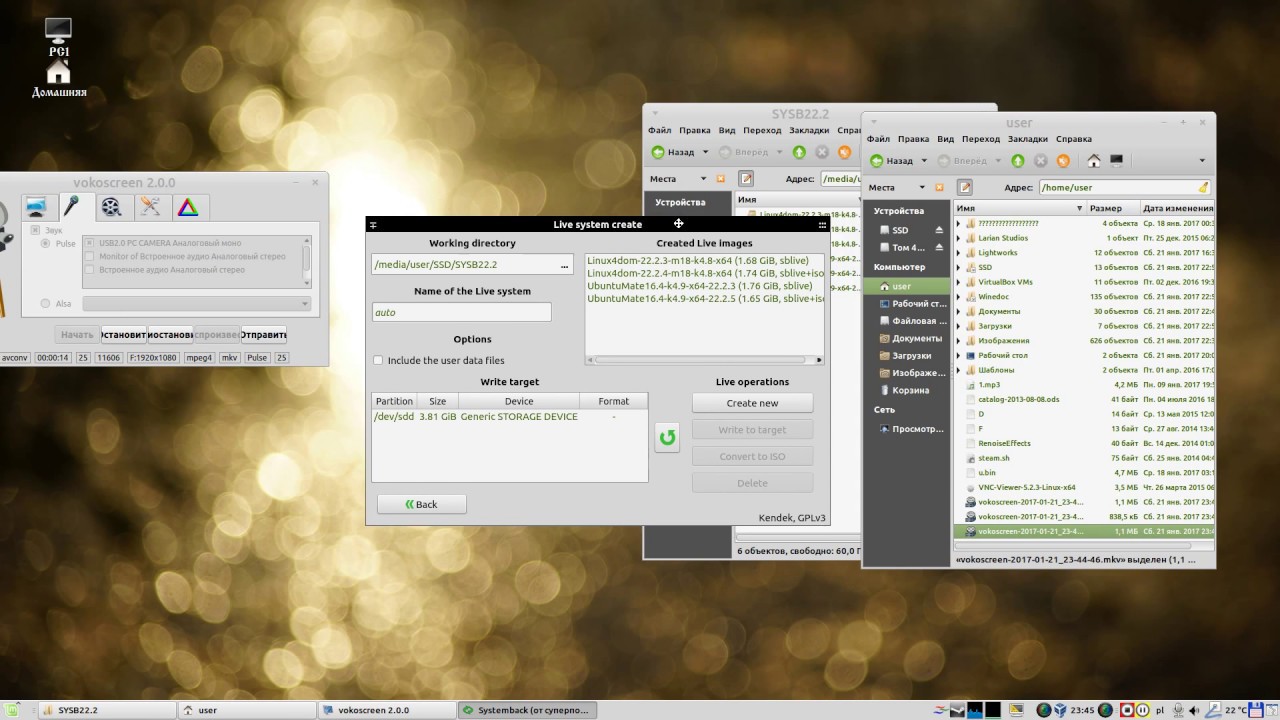Toggle Встроенное аудио Аналоговый стерео checkbox
This screenshot has height=720, width=1280.
point(90,269)
